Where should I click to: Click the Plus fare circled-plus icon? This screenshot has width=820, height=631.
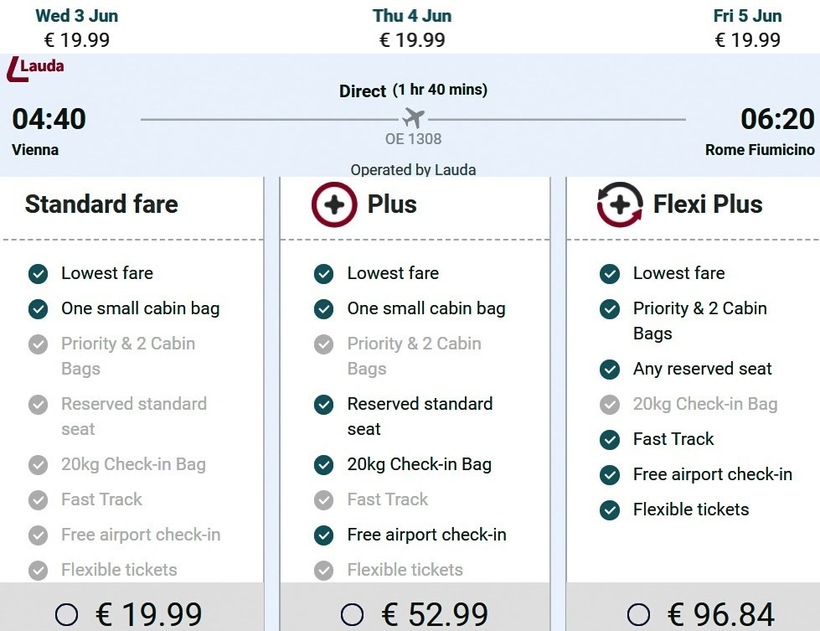(333, 205)
